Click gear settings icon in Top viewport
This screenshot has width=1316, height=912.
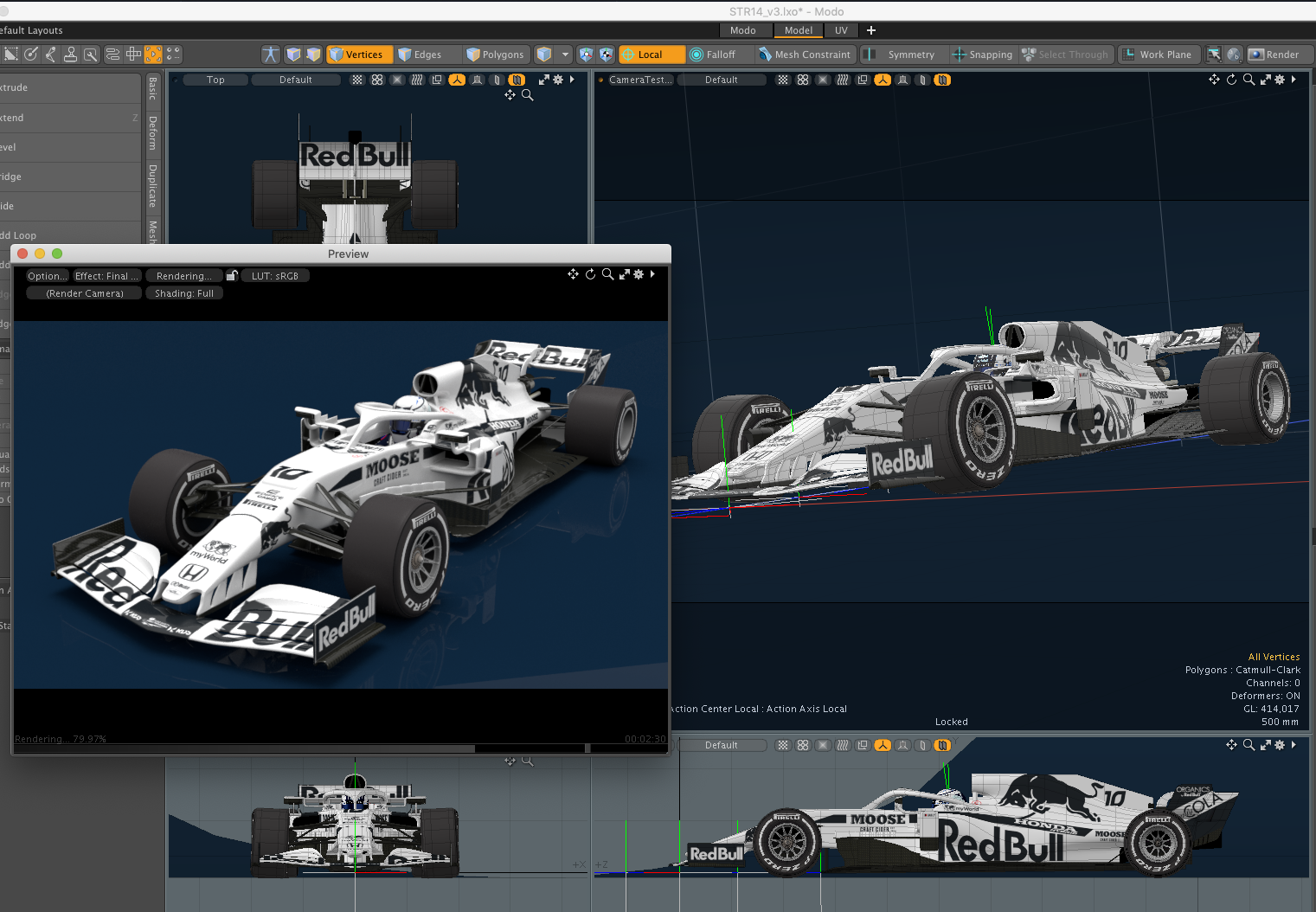pyautogui.click(x=558, y=80)
